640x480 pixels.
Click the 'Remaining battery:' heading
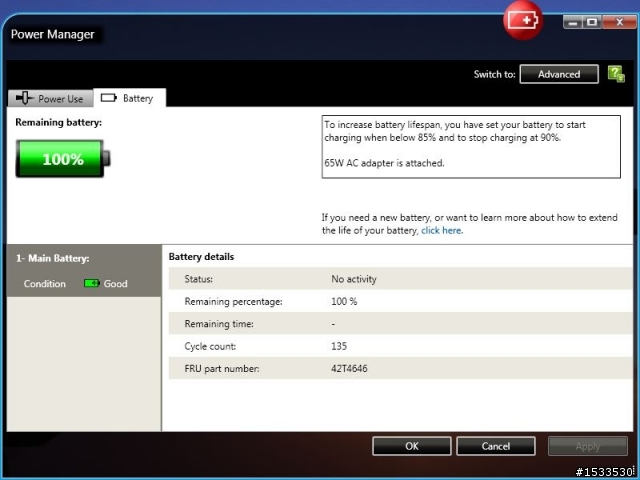[58, 122]
